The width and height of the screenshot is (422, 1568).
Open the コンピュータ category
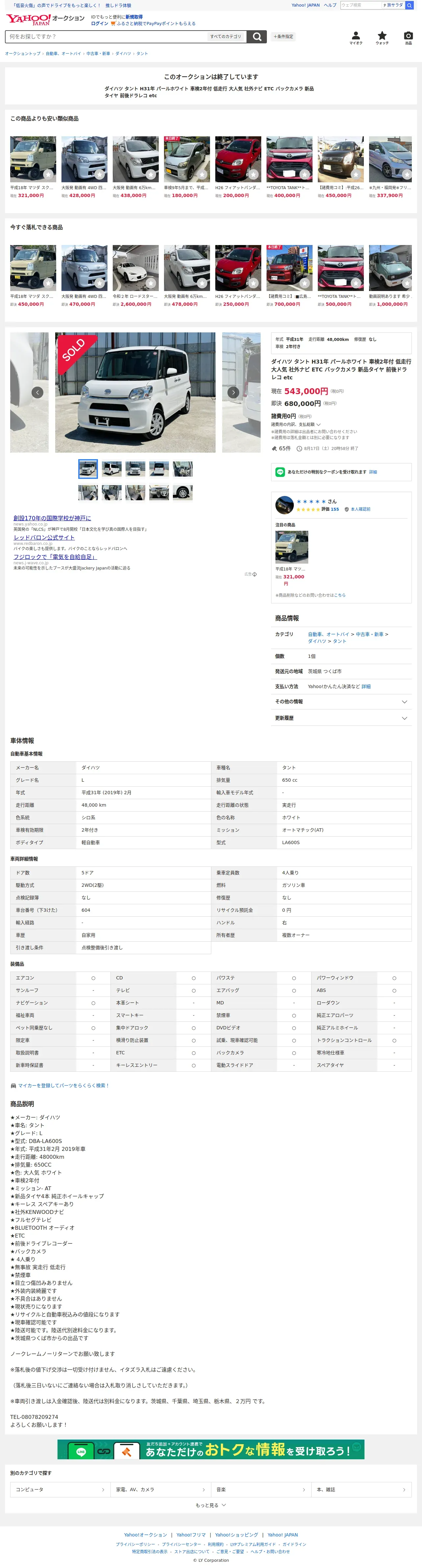(x=60, y=1490)
